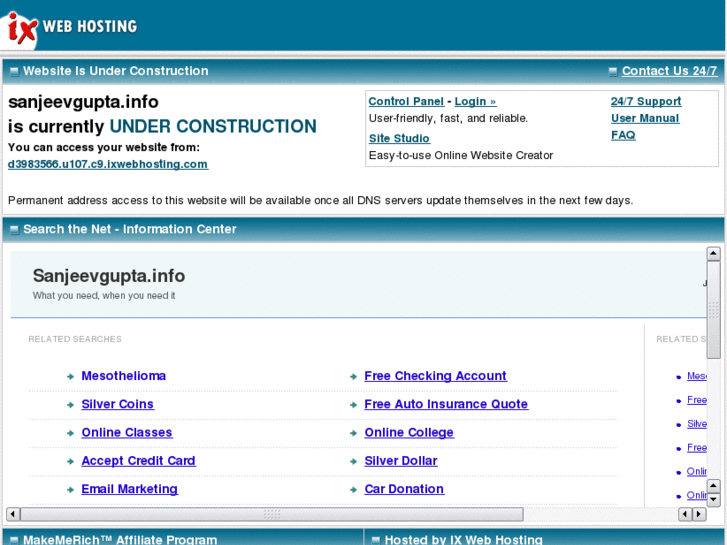The width and height of the screenshot is (727, 545).
Task: Click the 'User-friendly, fast, and reliable.' text
Action: 448,118
